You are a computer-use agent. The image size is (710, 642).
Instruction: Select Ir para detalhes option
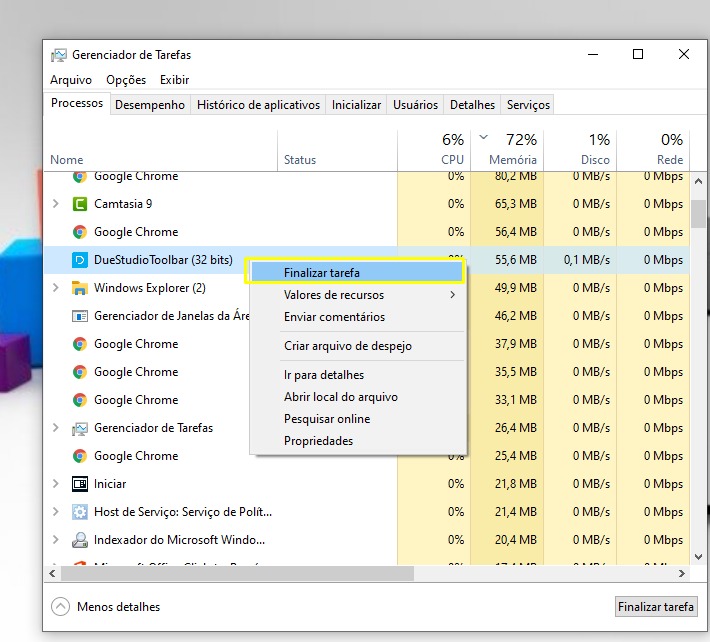(x=357, y=375)
